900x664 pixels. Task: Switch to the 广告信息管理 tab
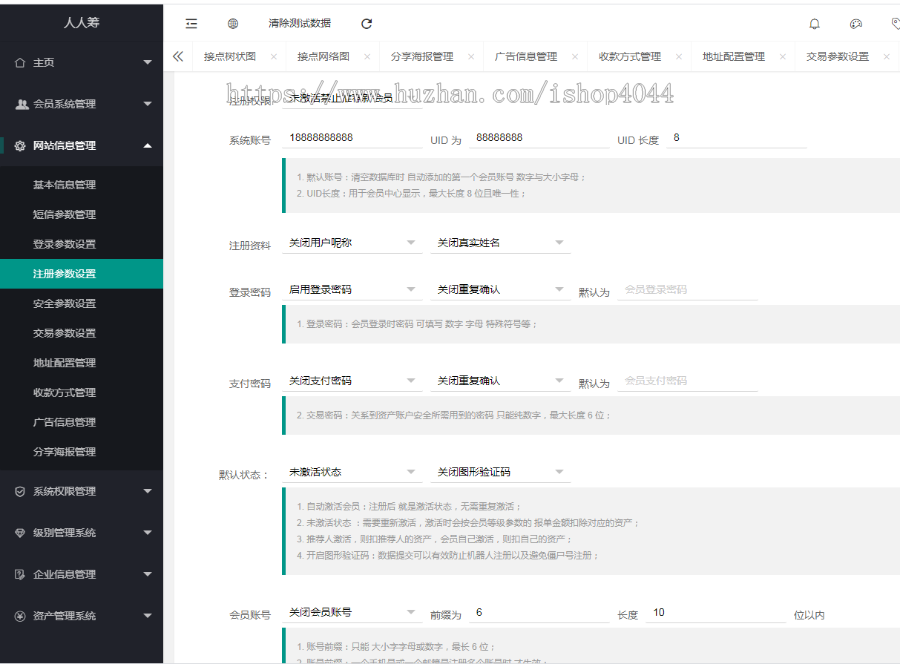pos(526,56)
